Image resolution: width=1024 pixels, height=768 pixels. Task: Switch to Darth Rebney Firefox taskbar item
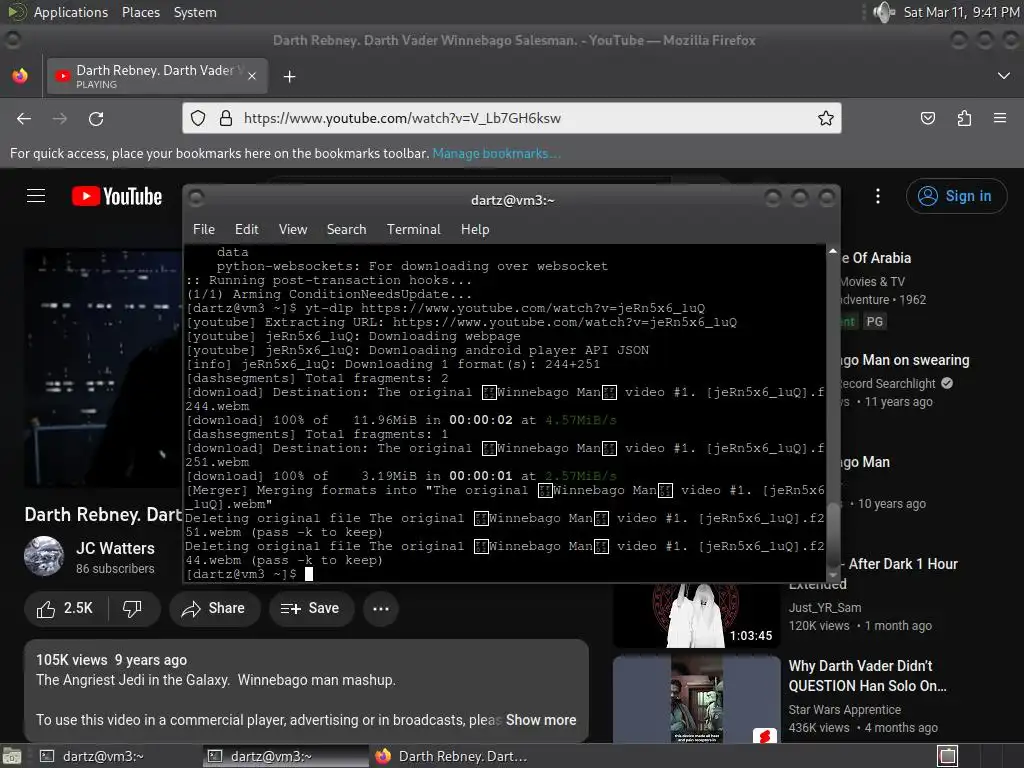(452, 756)
